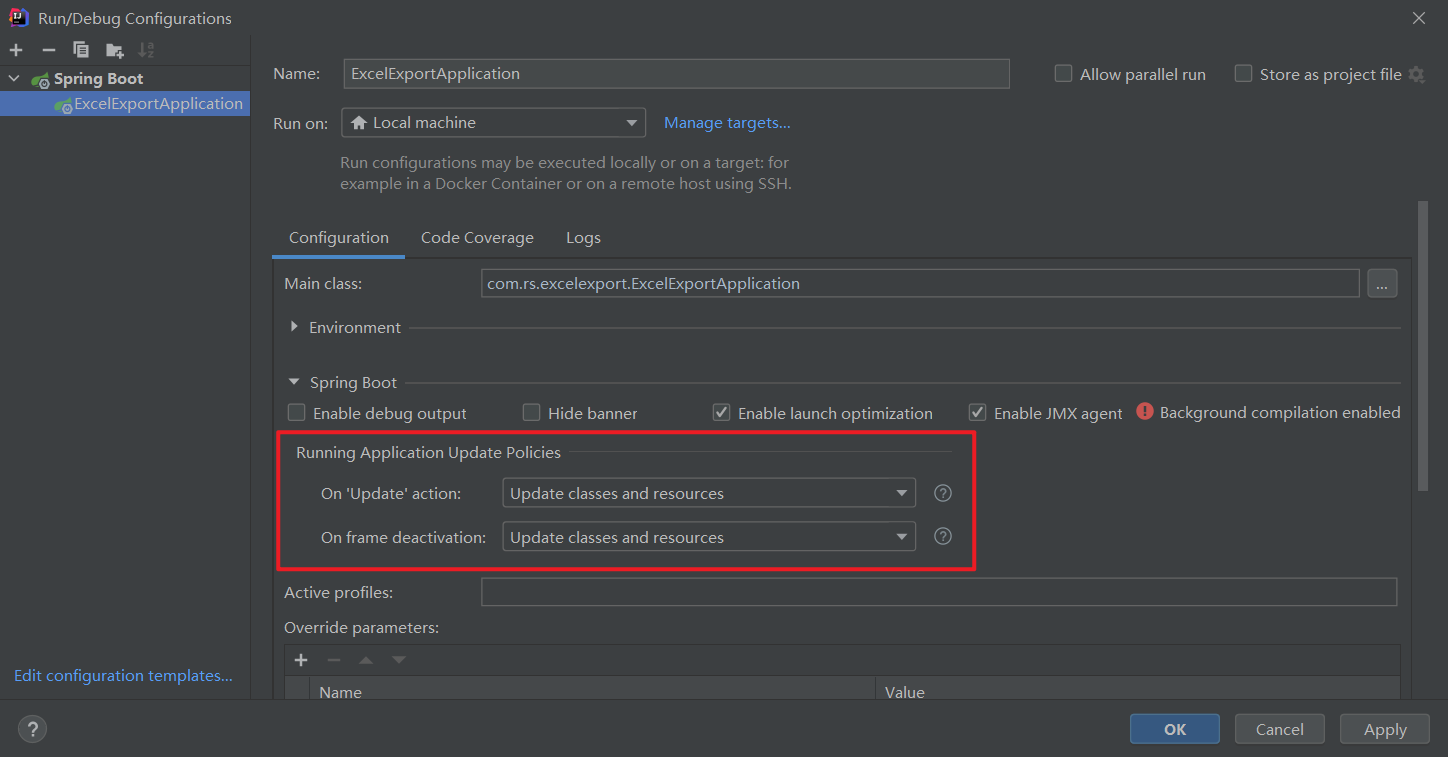Open the Manage targets link
Screen dimensions: 1448x757
[727, 123]
